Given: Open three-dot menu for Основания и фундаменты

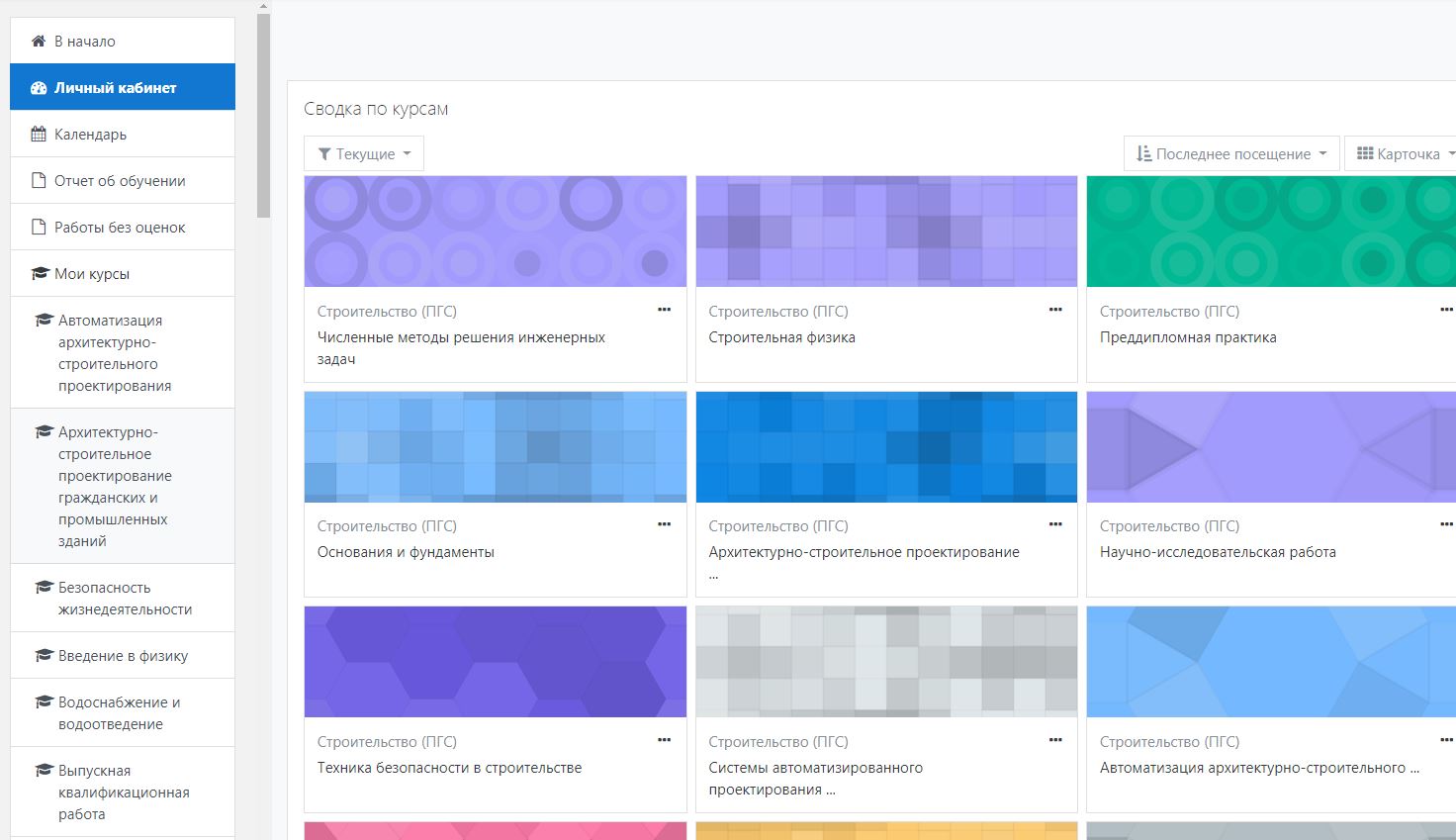Looking at the screenshot, I should pos(665,524).
